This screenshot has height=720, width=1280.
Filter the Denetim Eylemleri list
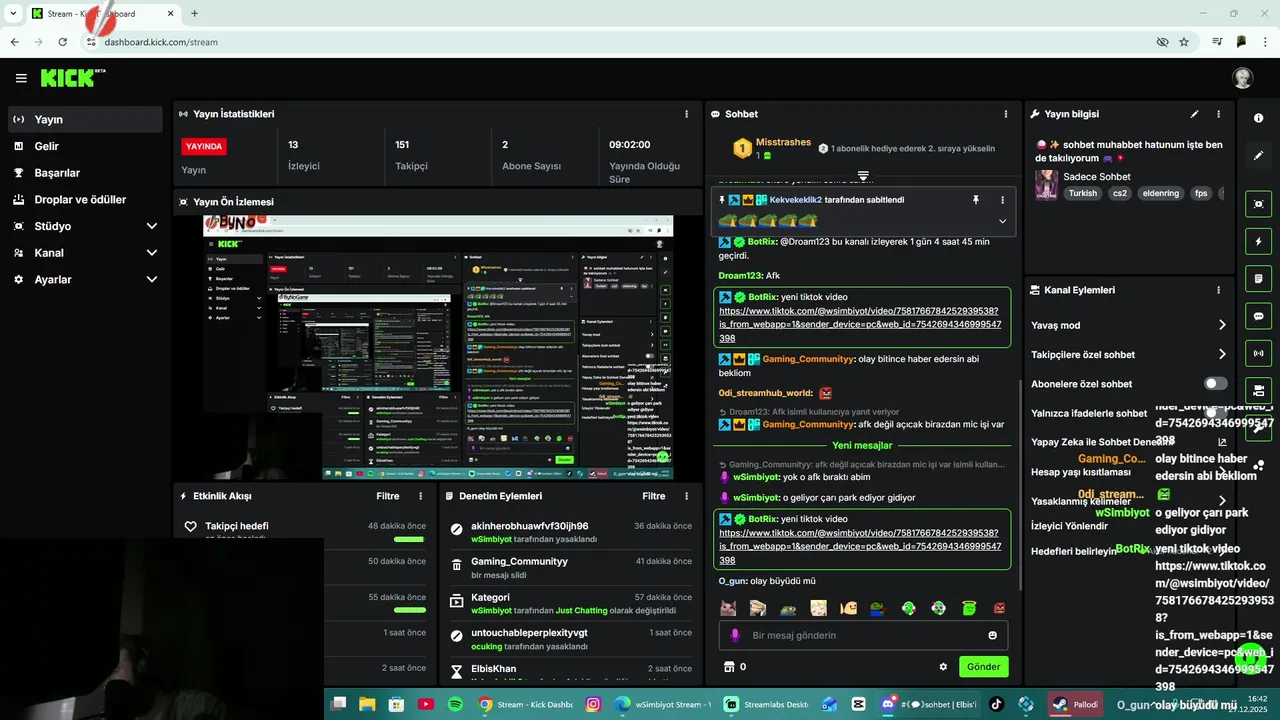point(654,496)
